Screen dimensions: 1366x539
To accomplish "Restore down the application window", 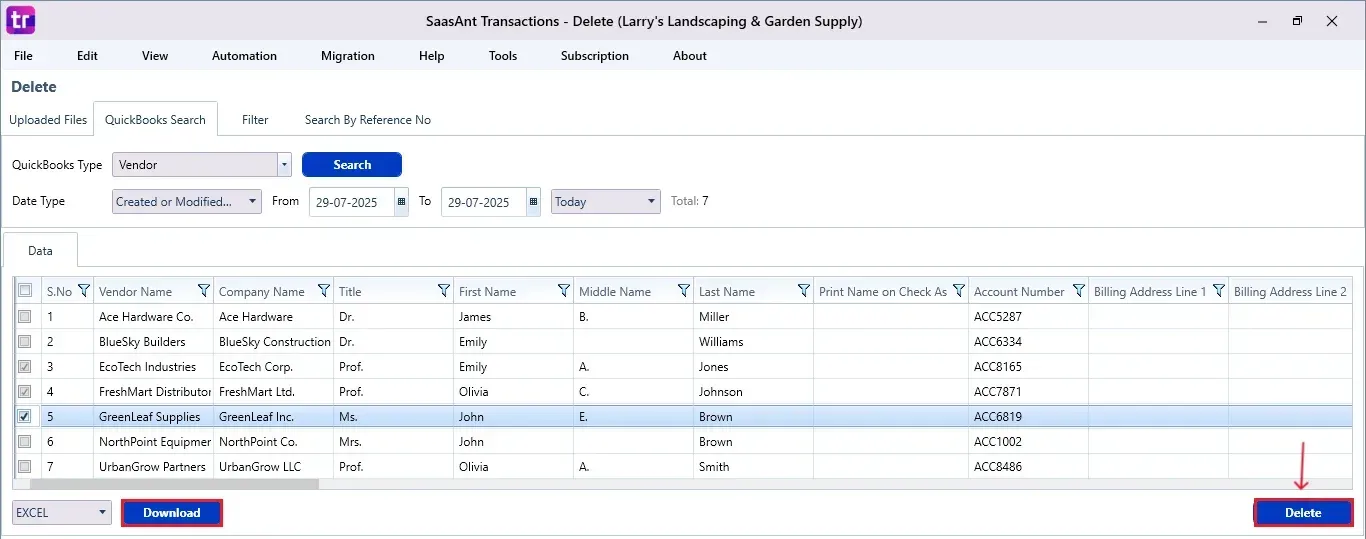I will [1297, 20].
